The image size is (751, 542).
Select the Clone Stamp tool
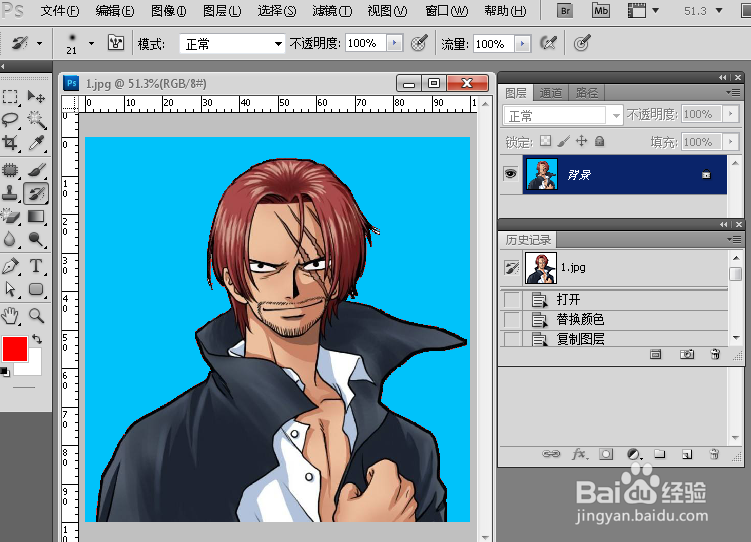tap(10, 193)
